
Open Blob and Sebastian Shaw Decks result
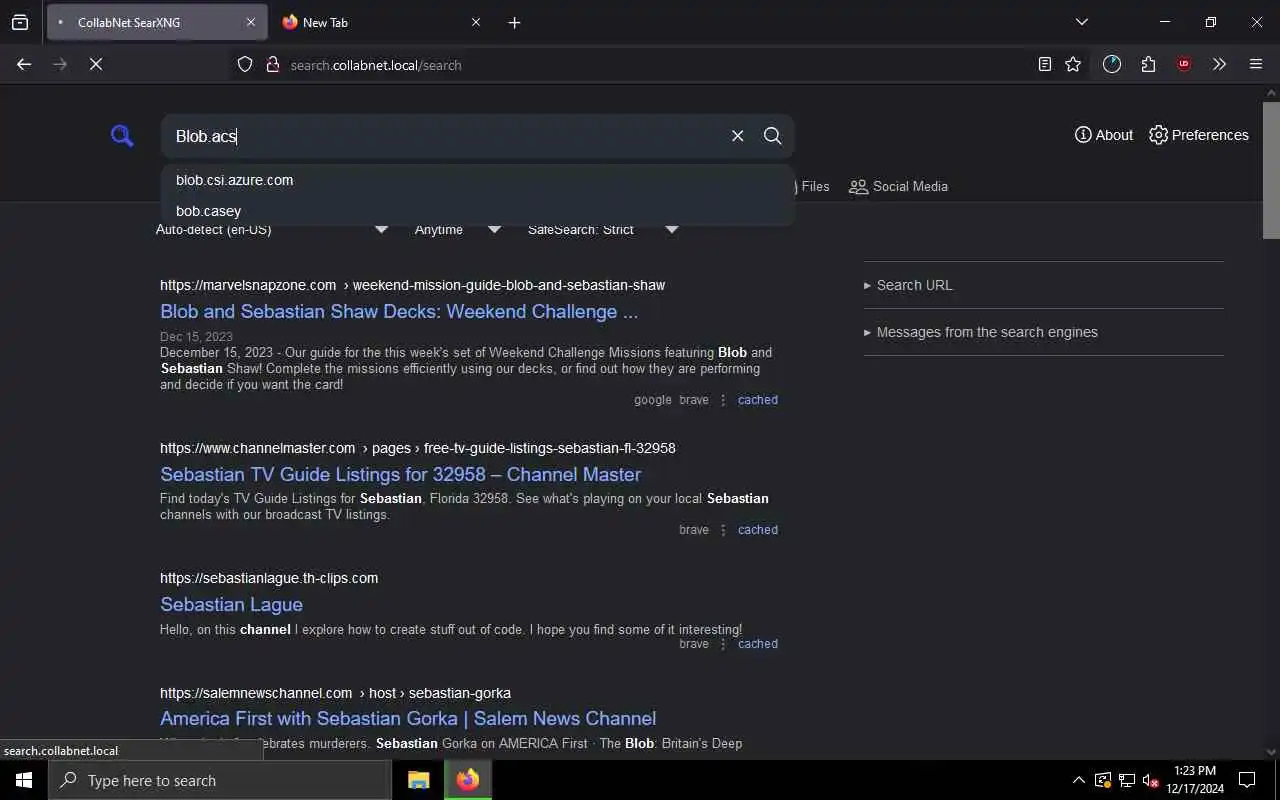399,311
